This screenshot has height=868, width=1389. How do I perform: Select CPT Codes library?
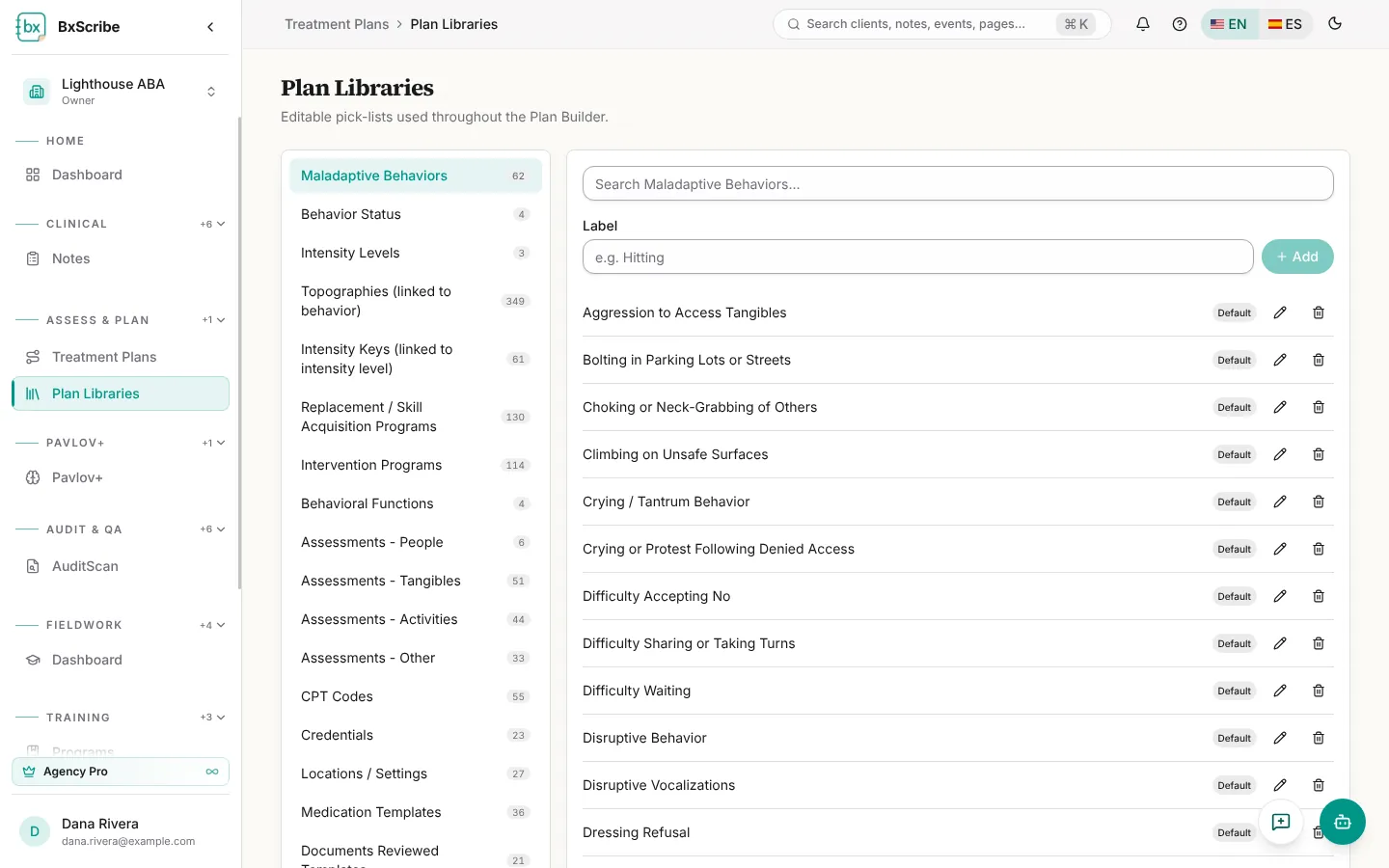[x=416, y=696]
